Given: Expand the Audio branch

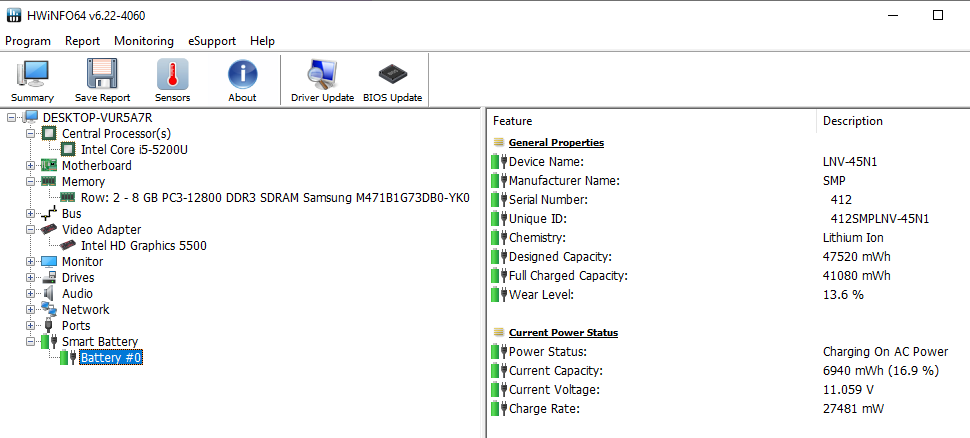Looking at the screenshot, I should (30, 294).
